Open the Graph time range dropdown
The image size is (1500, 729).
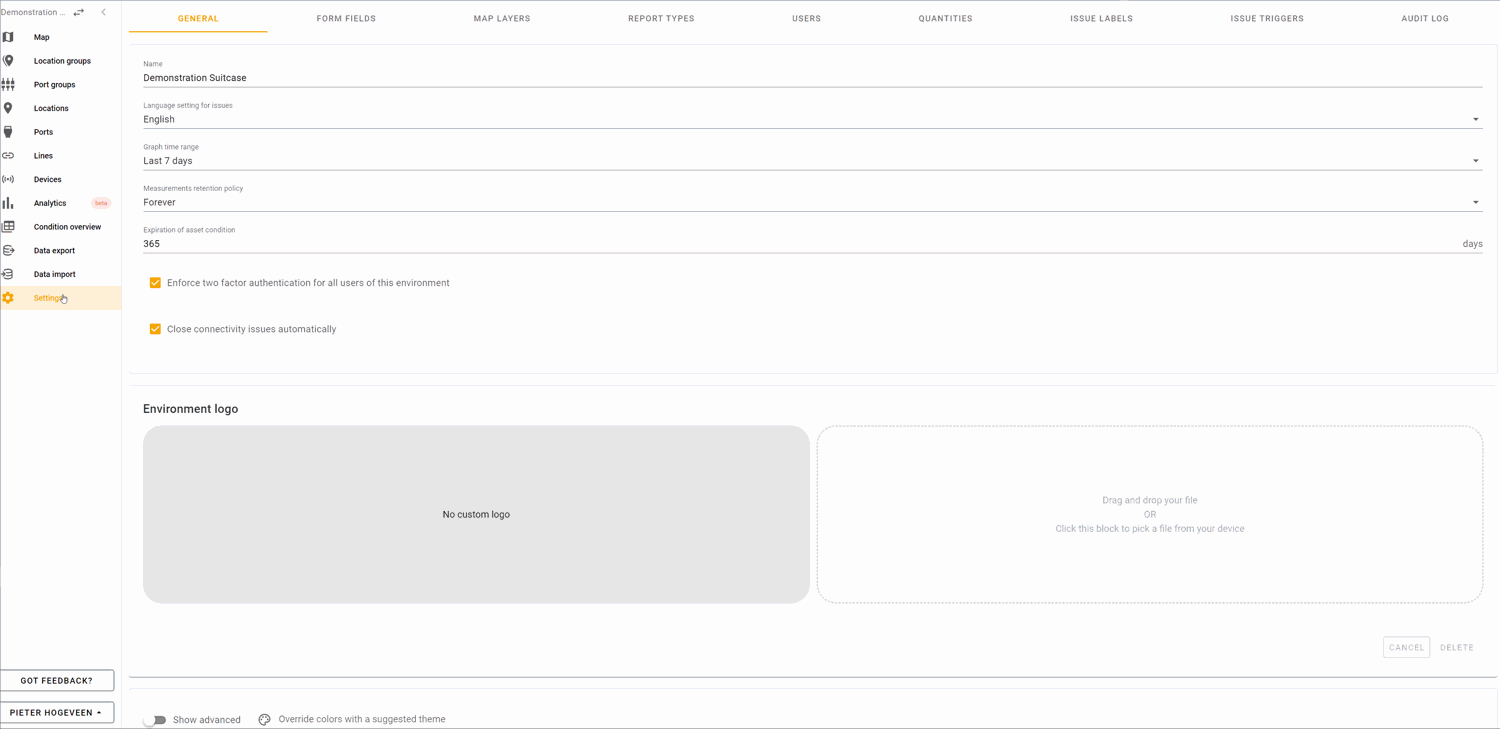(x=1475, y=161)
